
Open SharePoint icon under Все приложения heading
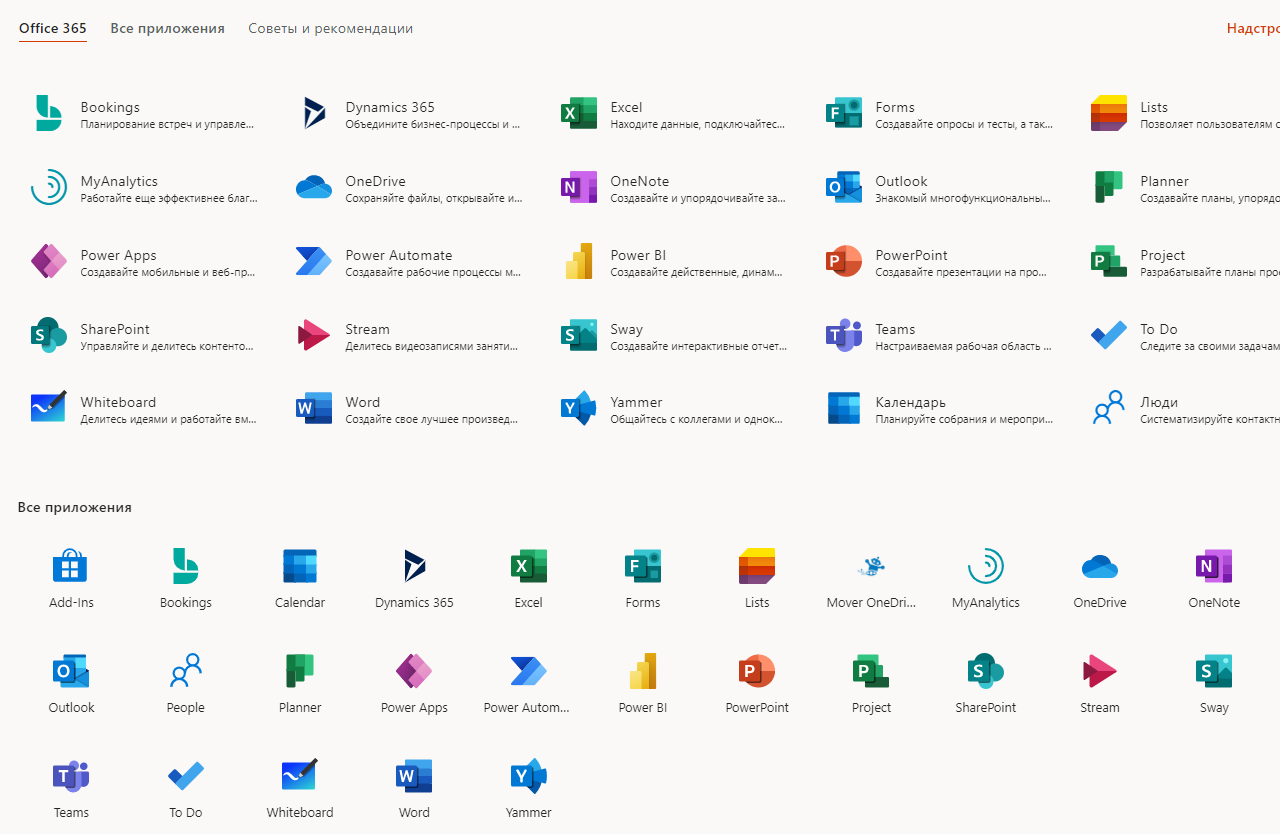(x=986, y=672)
